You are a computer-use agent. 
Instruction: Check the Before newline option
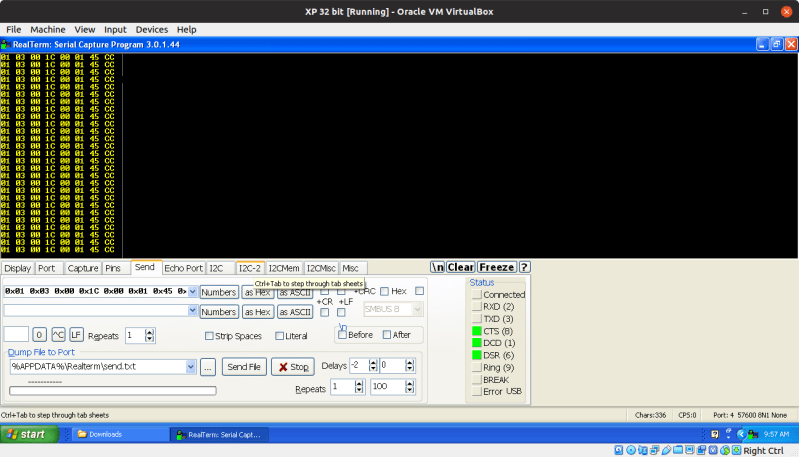tap(342, 335)
